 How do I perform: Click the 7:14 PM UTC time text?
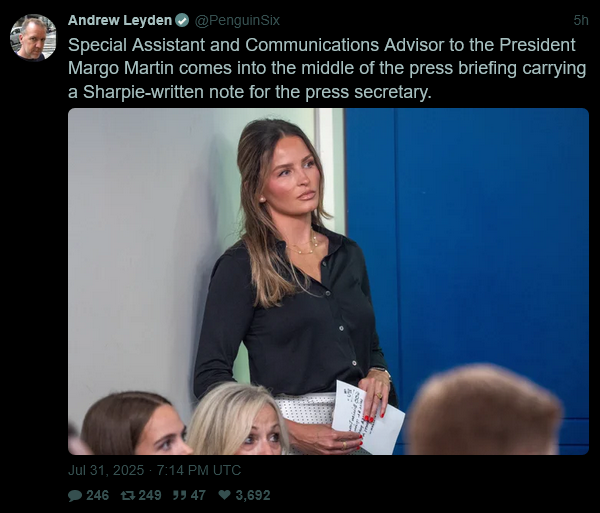(x=199, y=470)
